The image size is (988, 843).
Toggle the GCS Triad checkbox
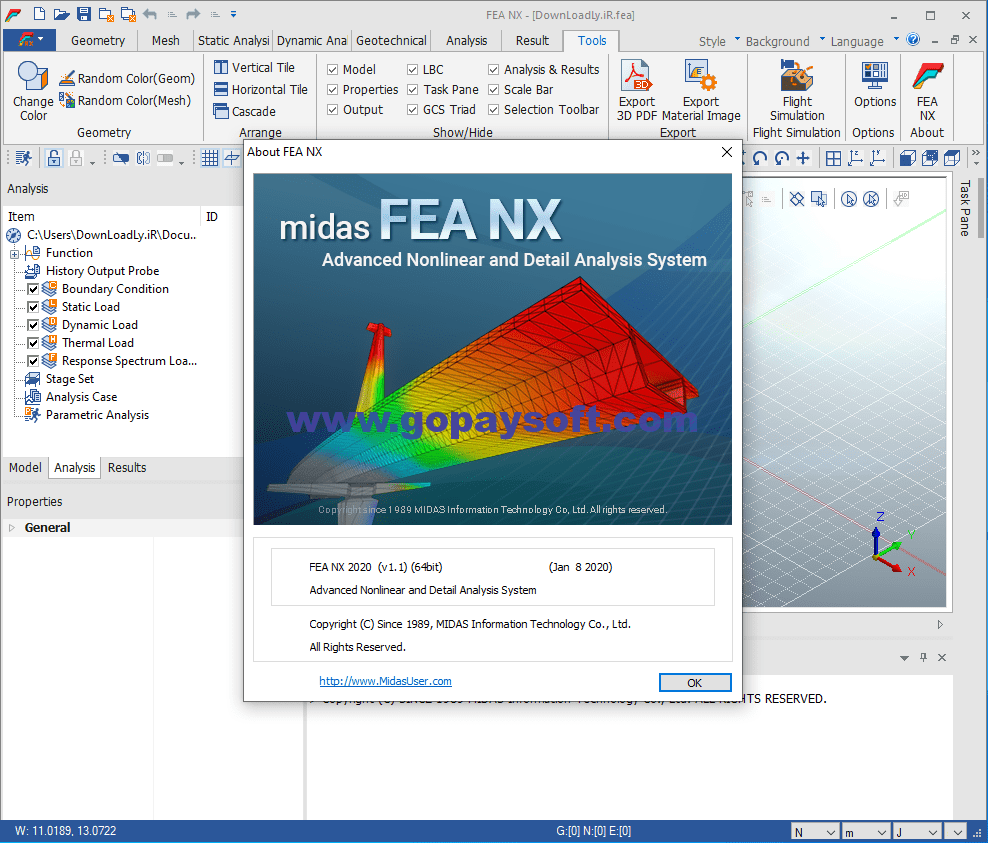pos(413,110)
